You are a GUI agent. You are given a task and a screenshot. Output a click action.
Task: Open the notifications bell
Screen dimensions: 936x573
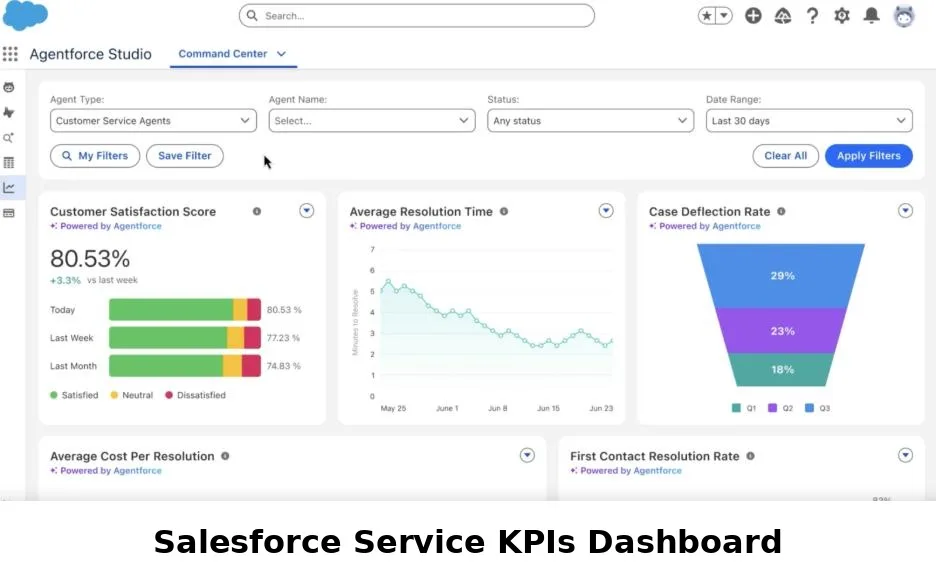click(x=872, y=16)
